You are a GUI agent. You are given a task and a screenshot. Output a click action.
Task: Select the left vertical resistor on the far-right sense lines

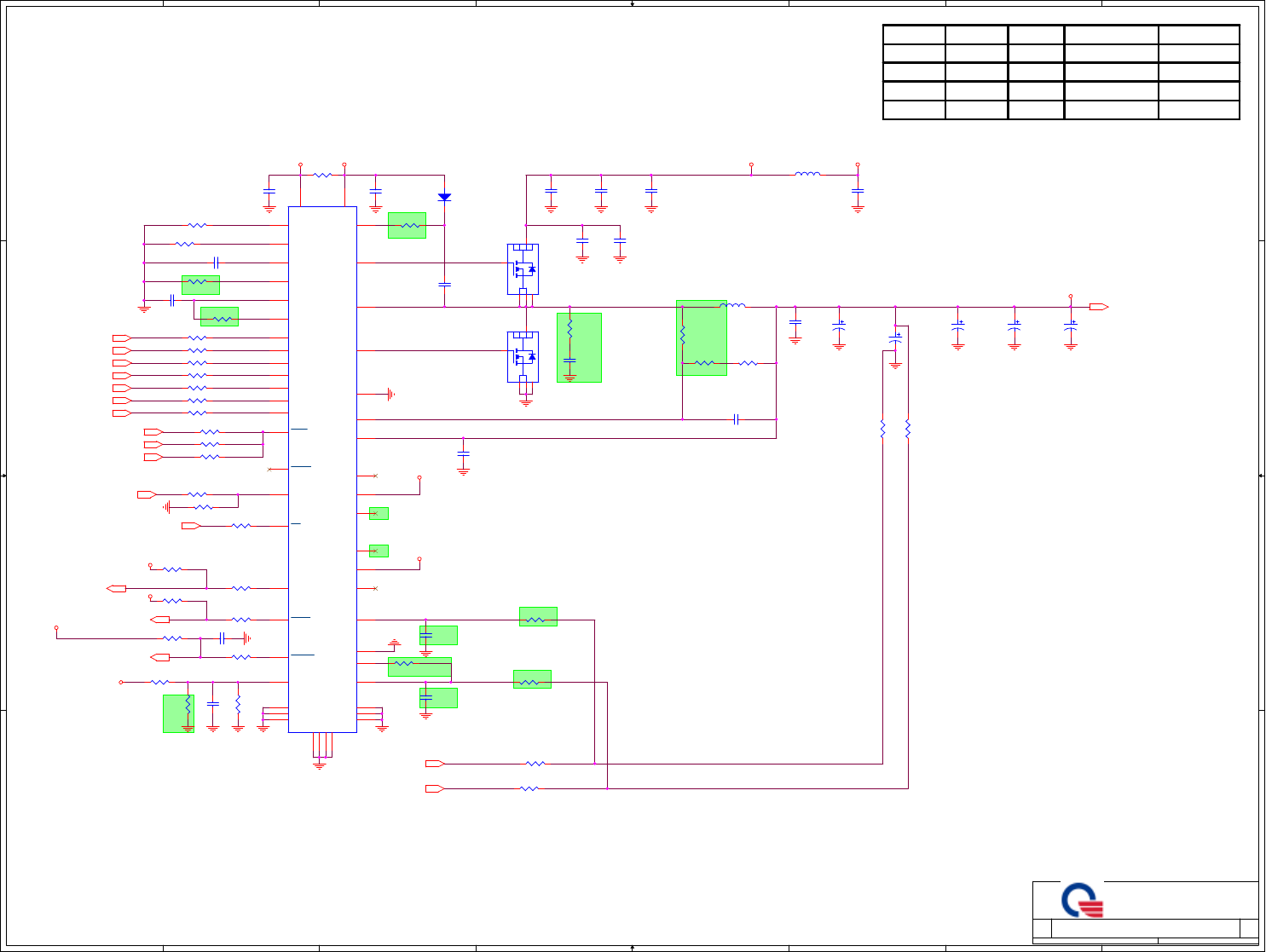click(x=882, y=430)
